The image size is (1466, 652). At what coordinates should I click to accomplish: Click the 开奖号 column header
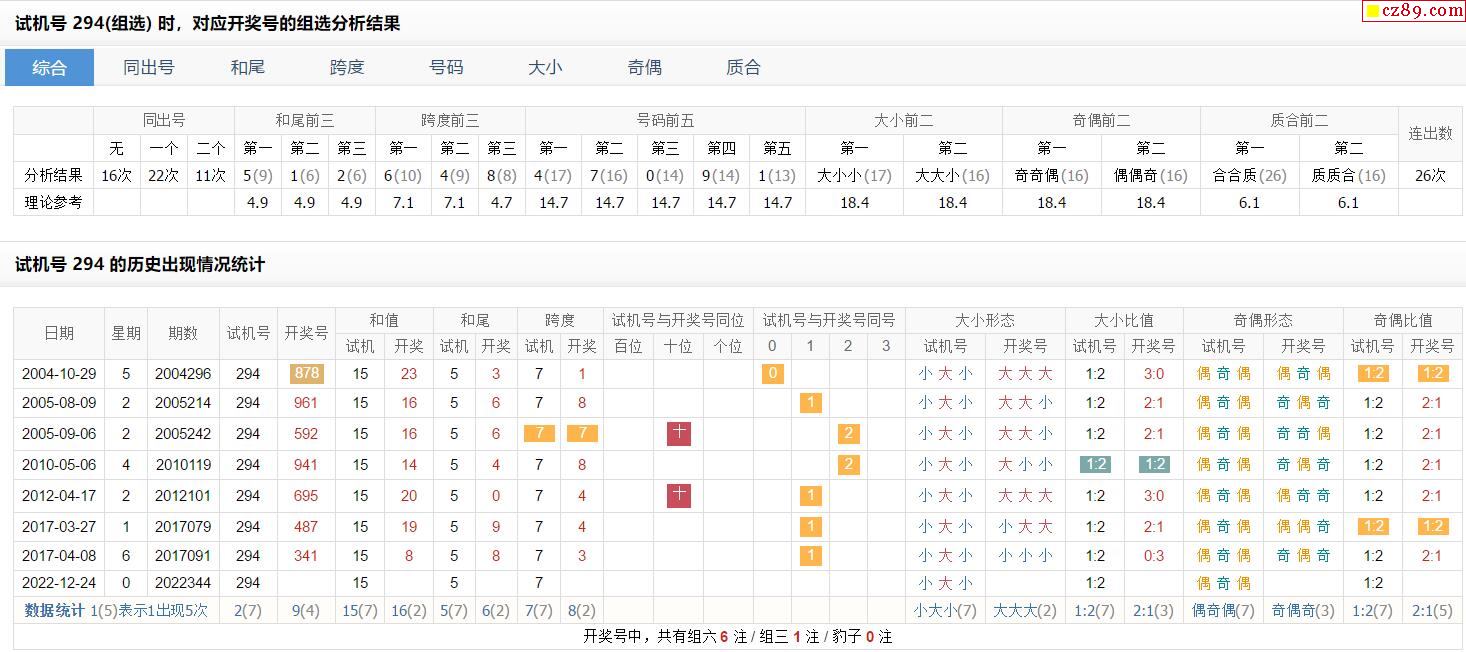(x=306, y=333)
